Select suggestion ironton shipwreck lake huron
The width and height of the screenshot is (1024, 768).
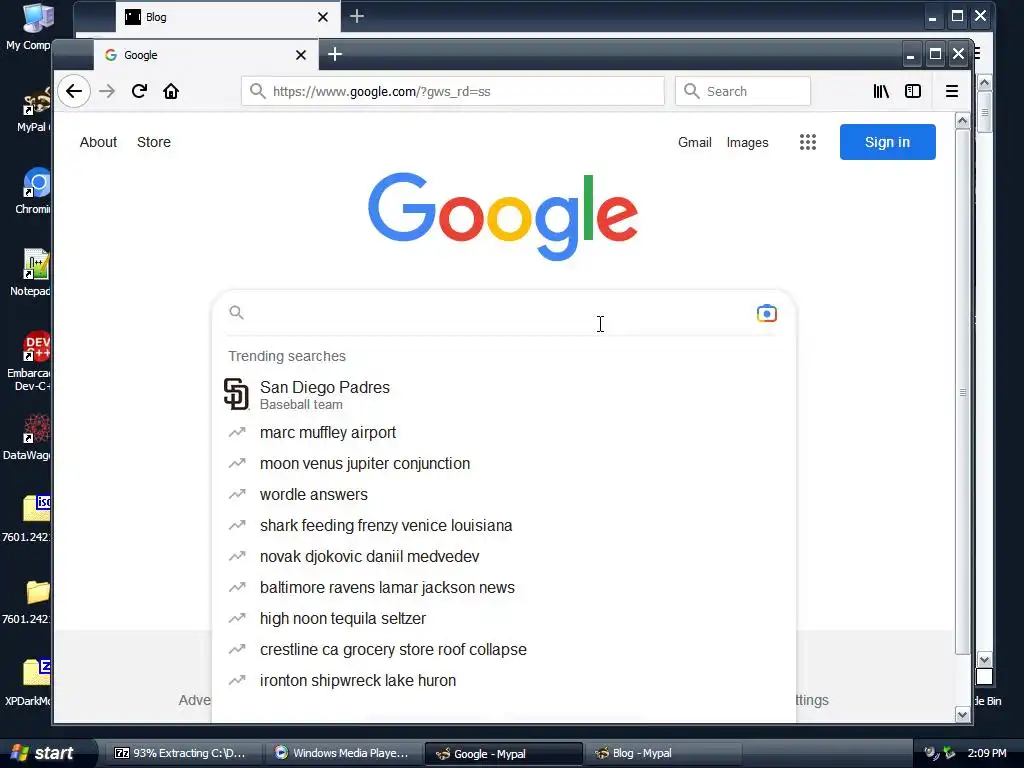click(x=502, y=680)
